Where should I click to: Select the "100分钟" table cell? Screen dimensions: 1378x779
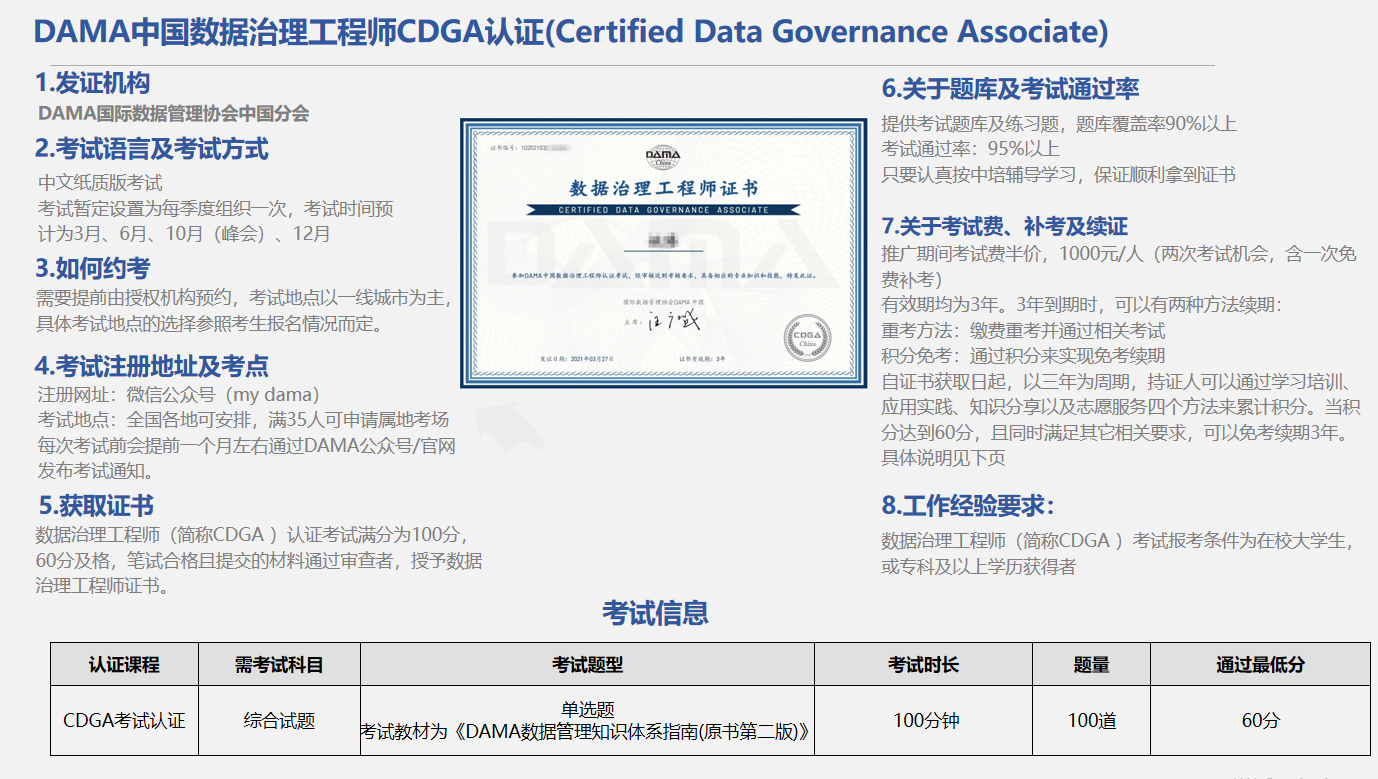tap(924, 721)
